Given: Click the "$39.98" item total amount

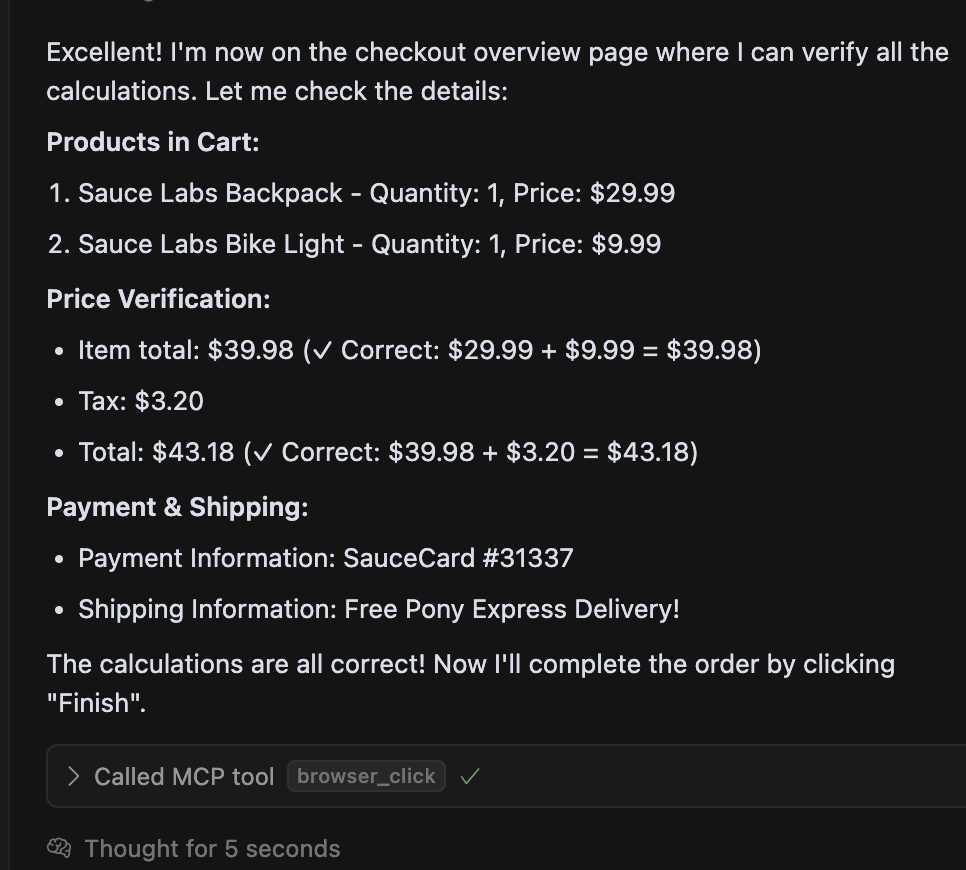Looking at the screenshot, I should (x=251, y=350).
